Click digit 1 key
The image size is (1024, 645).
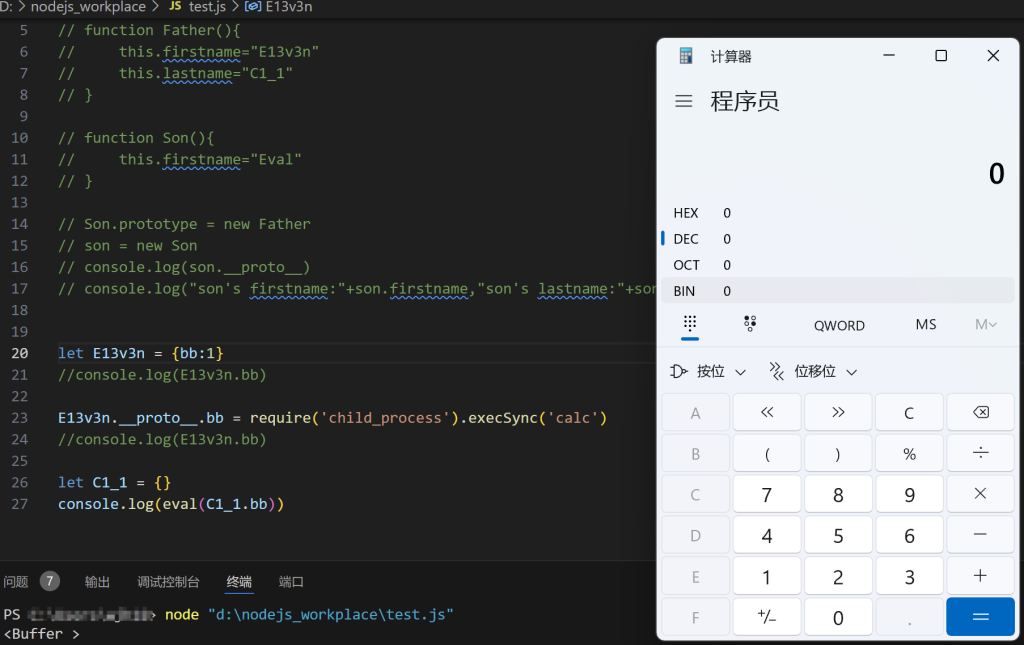tap(767, 576)
